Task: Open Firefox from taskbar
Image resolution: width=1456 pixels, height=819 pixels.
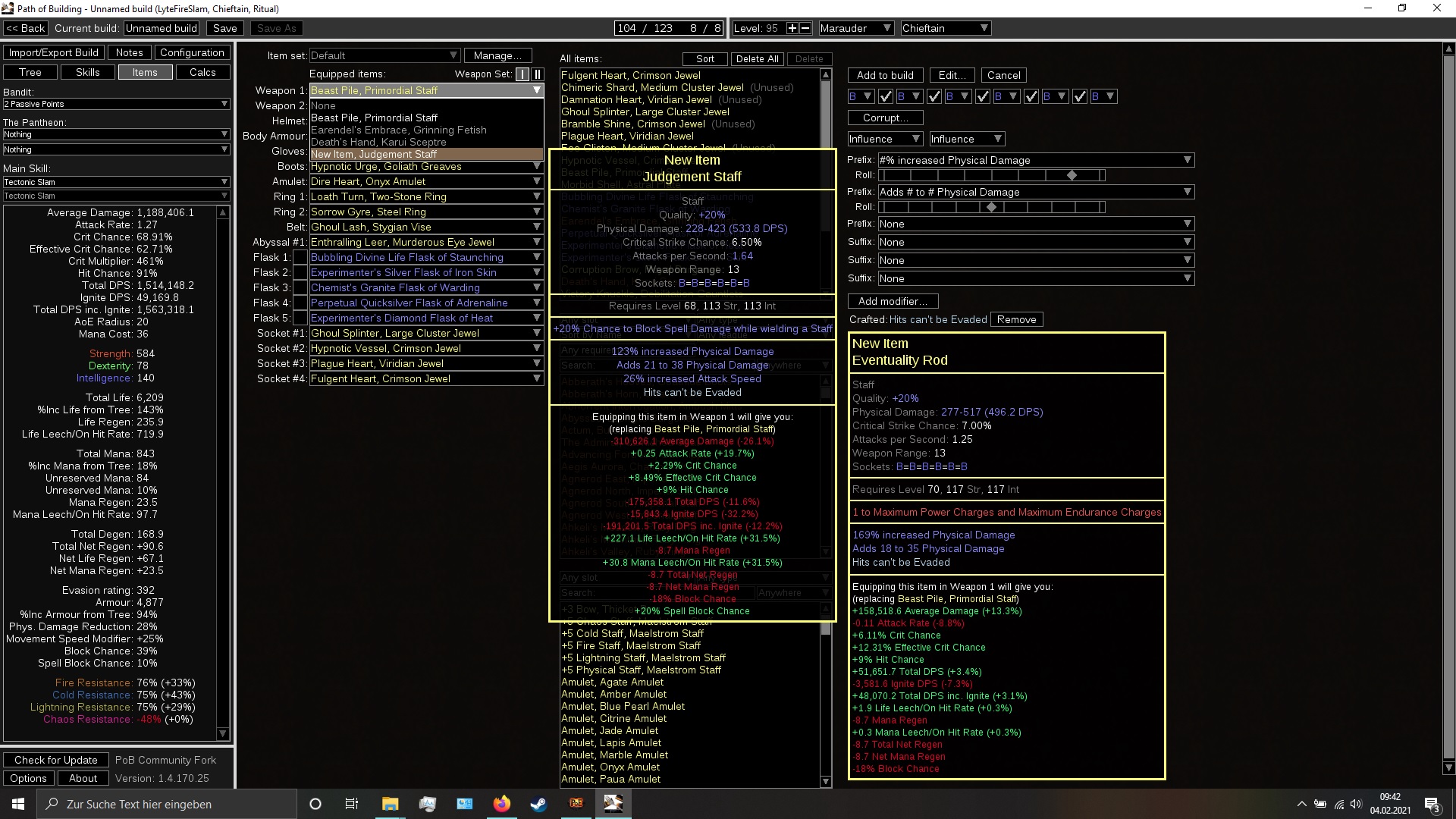Action: click(x=502, y=804)
